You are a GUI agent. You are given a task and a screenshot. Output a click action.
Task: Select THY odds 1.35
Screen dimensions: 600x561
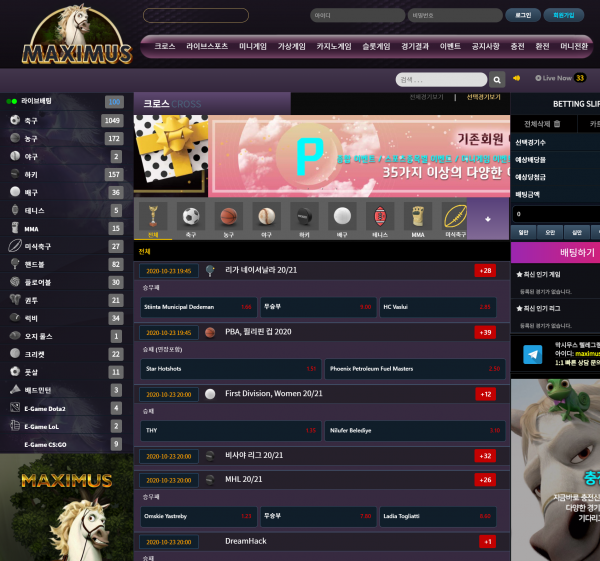[231, 431]
